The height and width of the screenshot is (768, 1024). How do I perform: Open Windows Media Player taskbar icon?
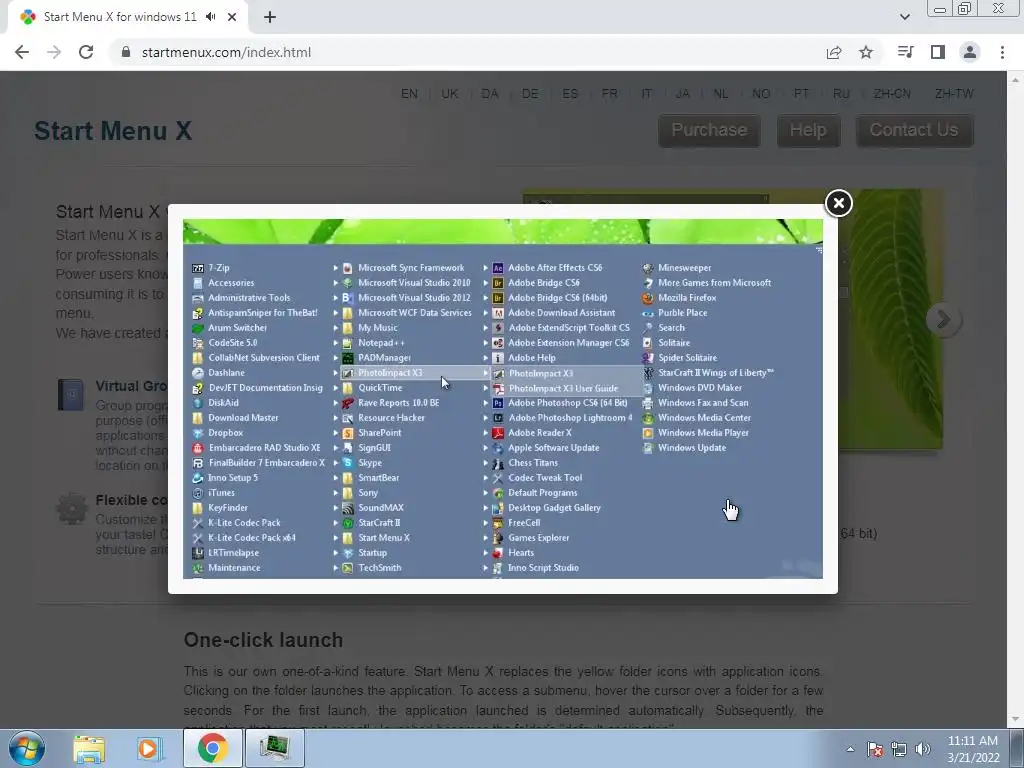pyautogui.click(x=149, y=748)
